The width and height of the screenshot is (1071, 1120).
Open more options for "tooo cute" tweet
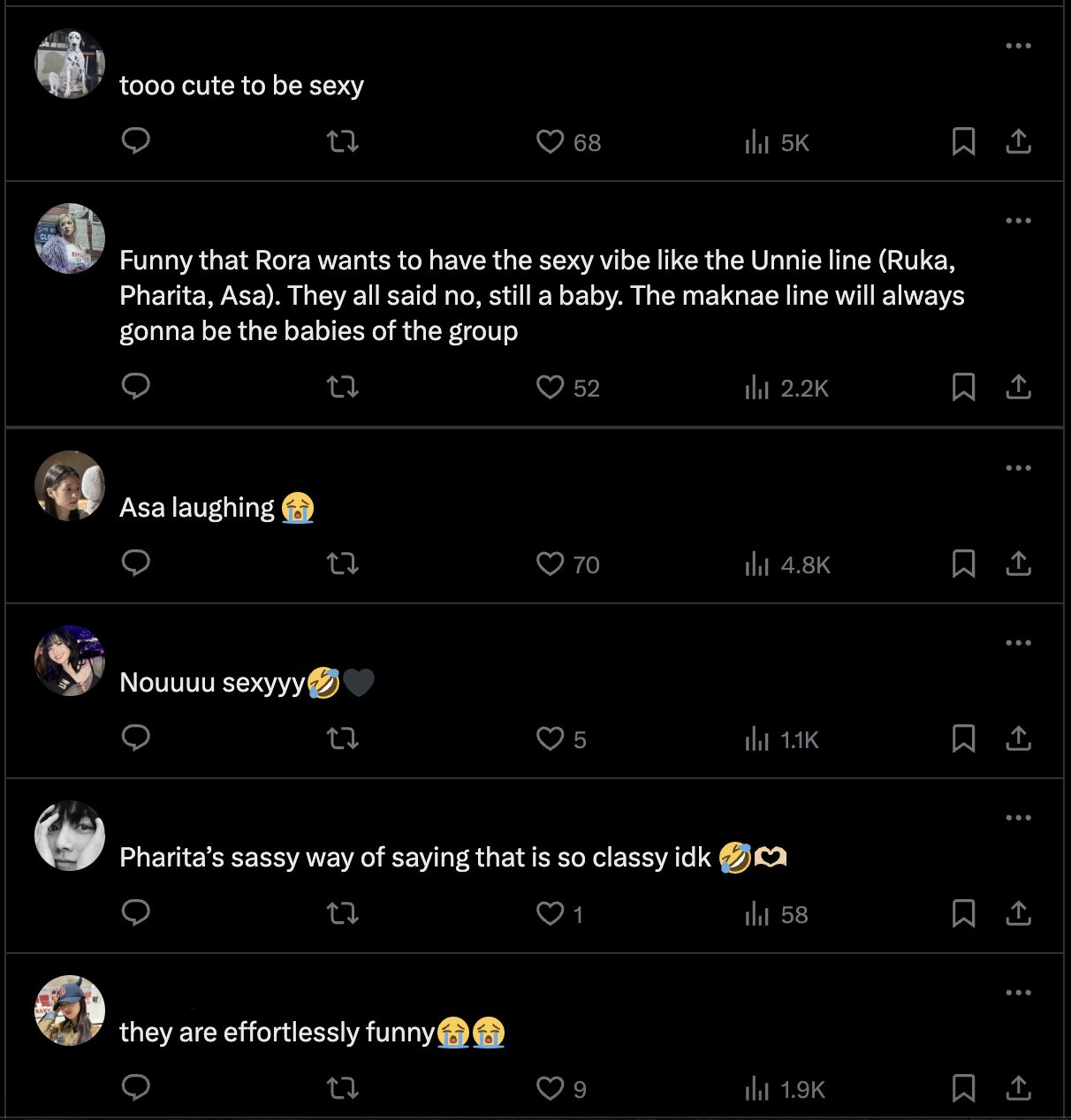point(1018,46)
